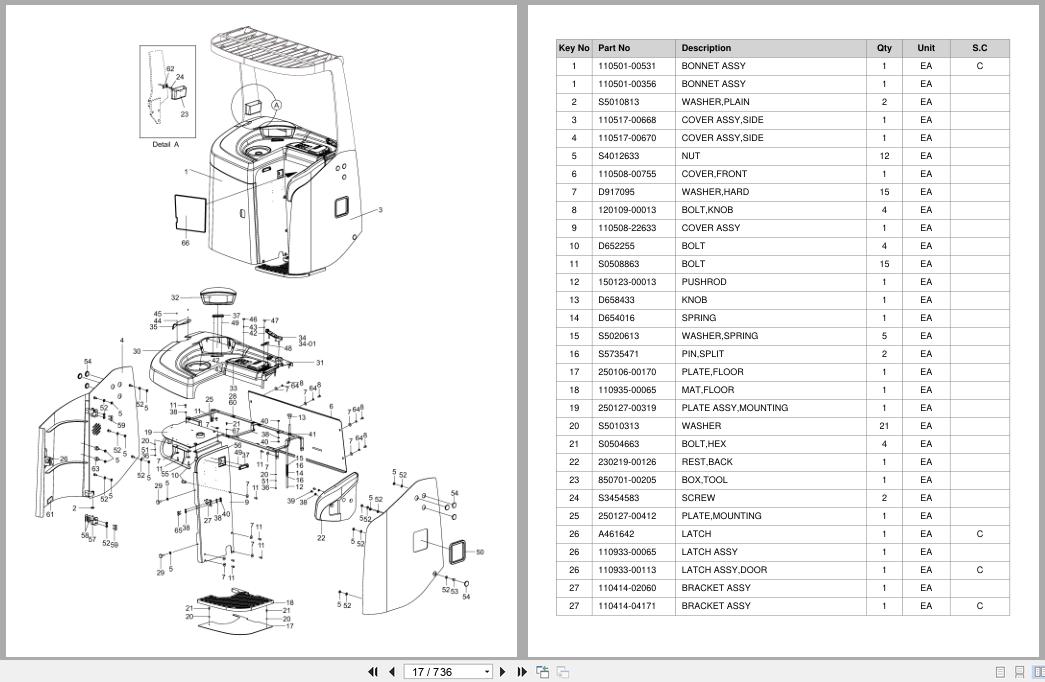Screen dimensions: 1045x682
Task: Click the PLATE,MOUNTING description in row 25
Action: click(x=721, y=516)
